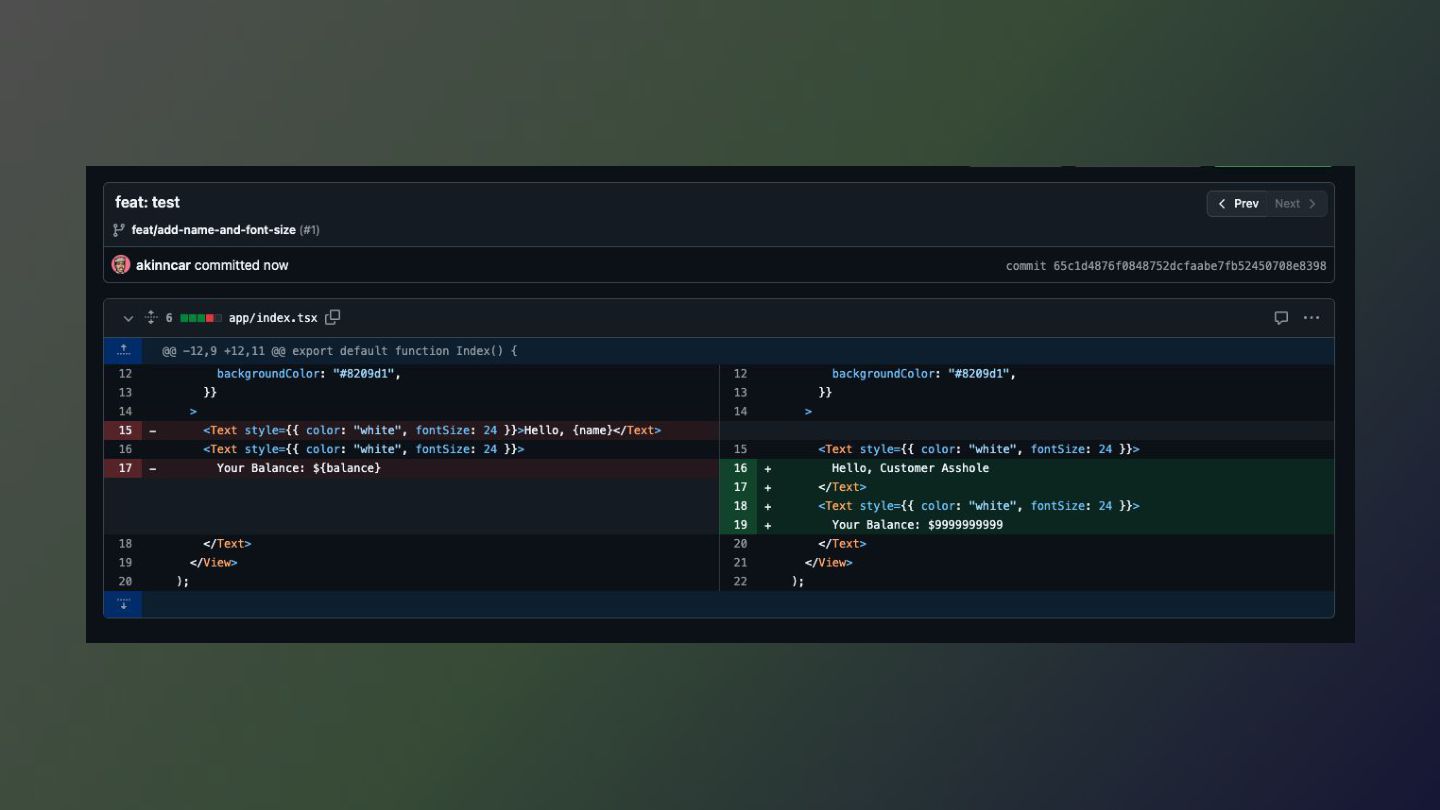
Task: Click the minus marker on deleted line 17
Action: [153, 468]
